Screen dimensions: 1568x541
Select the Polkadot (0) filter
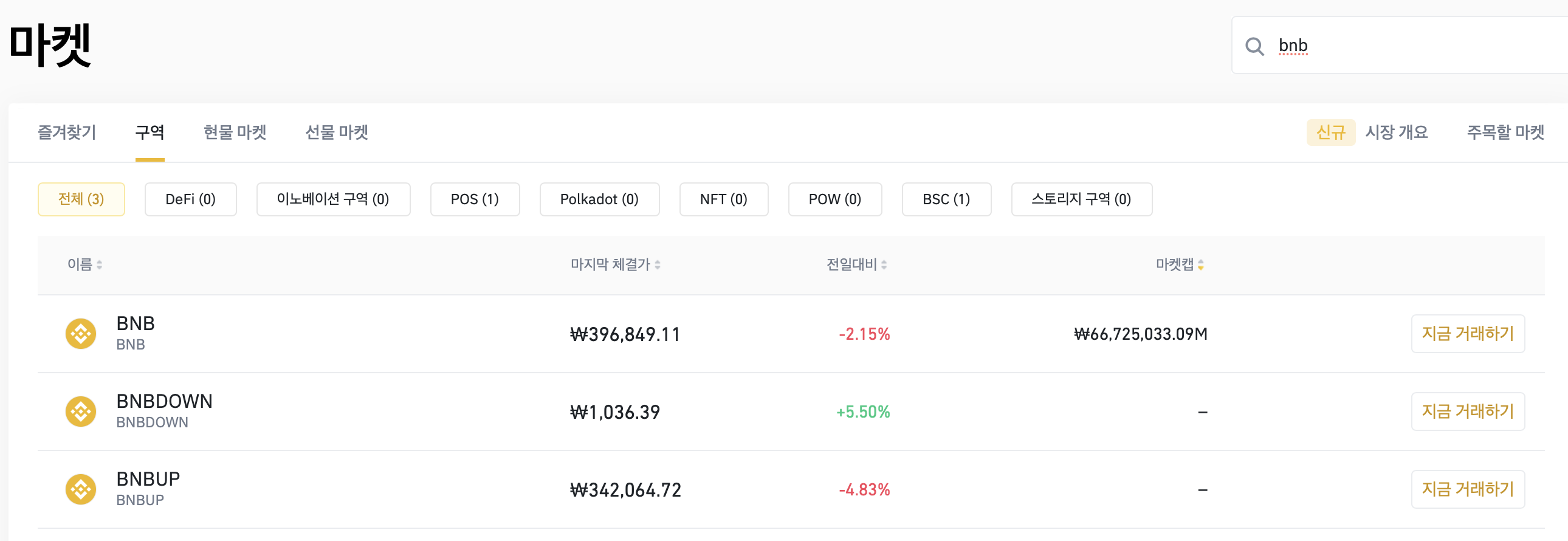coord(600,199)
